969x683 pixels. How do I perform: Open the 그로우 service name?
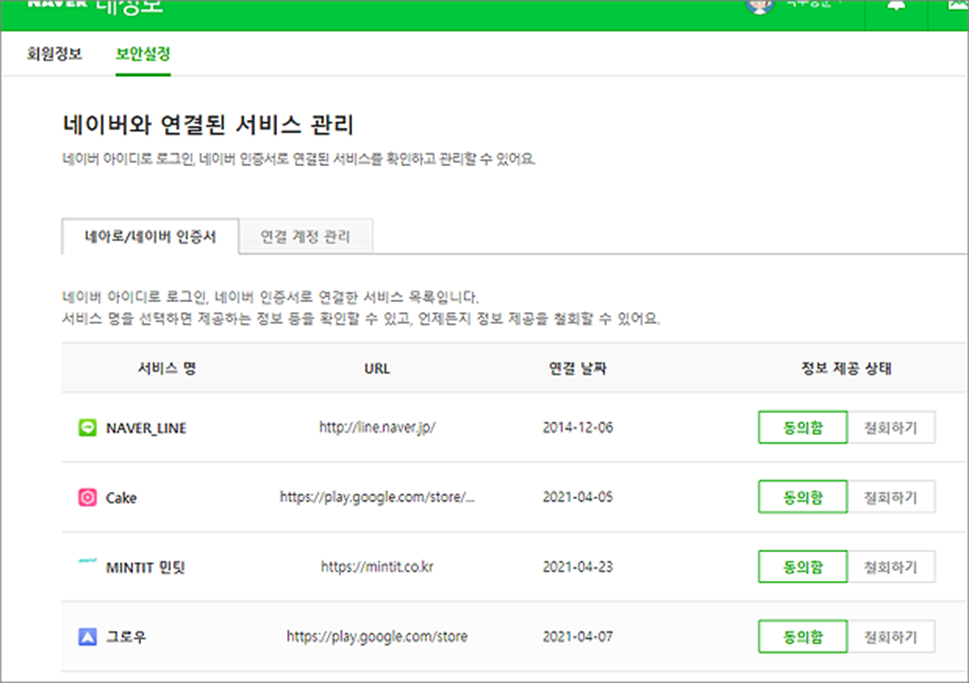point(126,637)
